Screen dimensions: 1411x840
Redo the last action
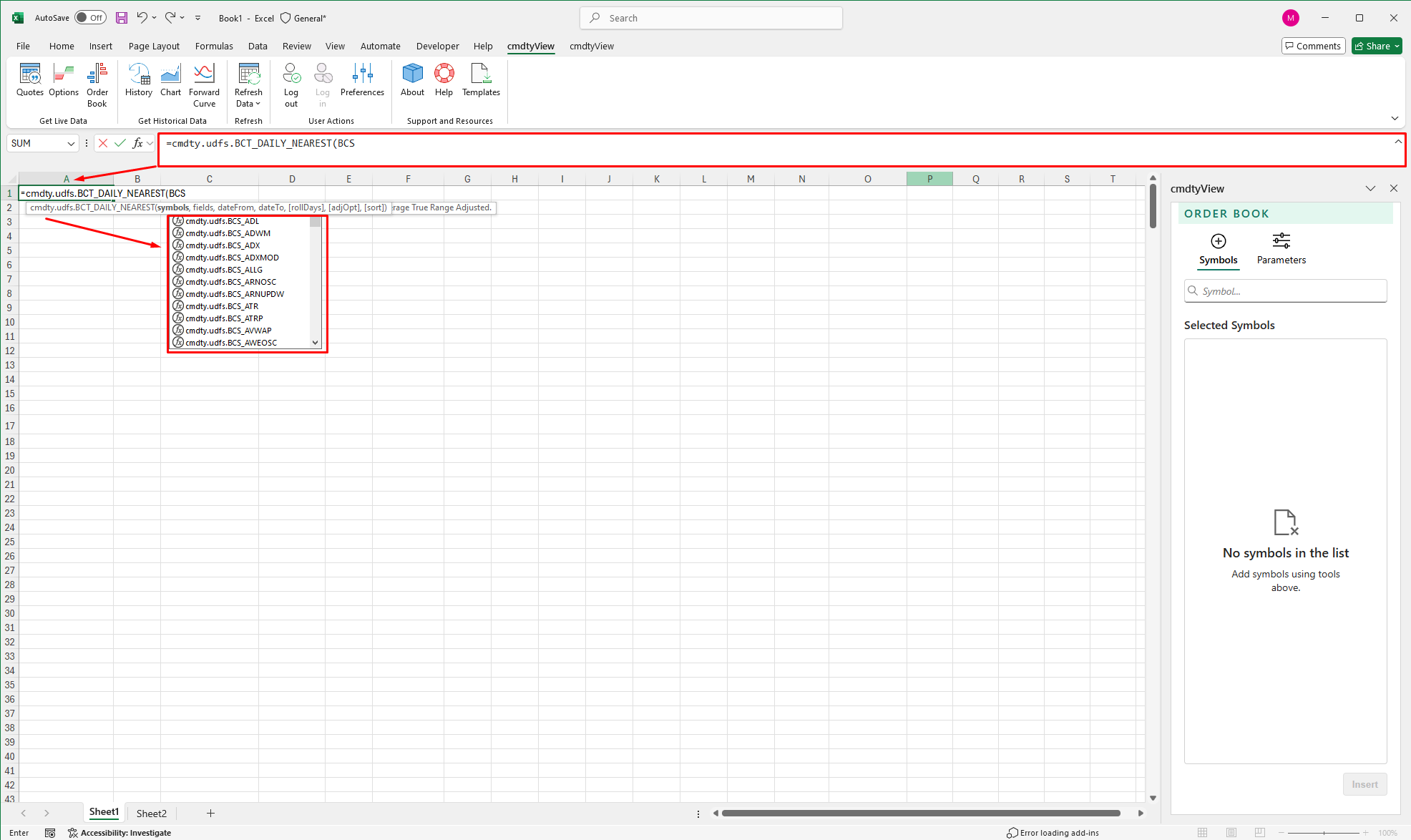[x=170, y=18]
